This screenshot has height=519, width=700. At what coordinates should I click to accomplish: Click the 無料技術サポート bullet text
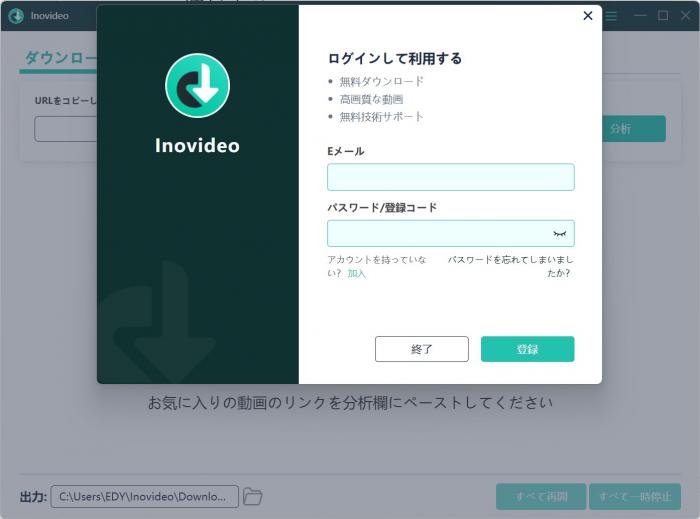[x=381, y=117]
